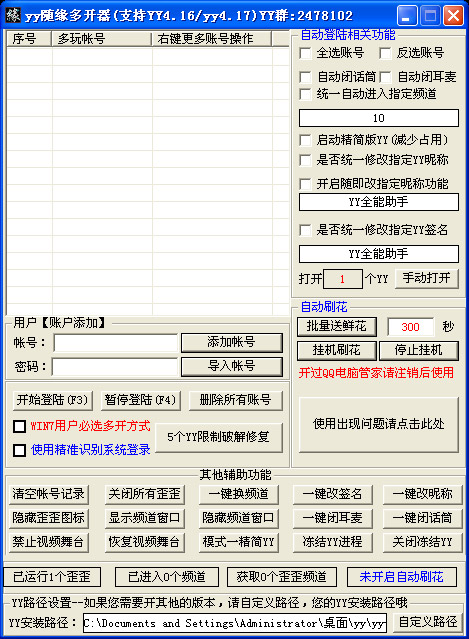Click 关闭所有歪歪 button

pyautogui.click(x=145, y=494)
